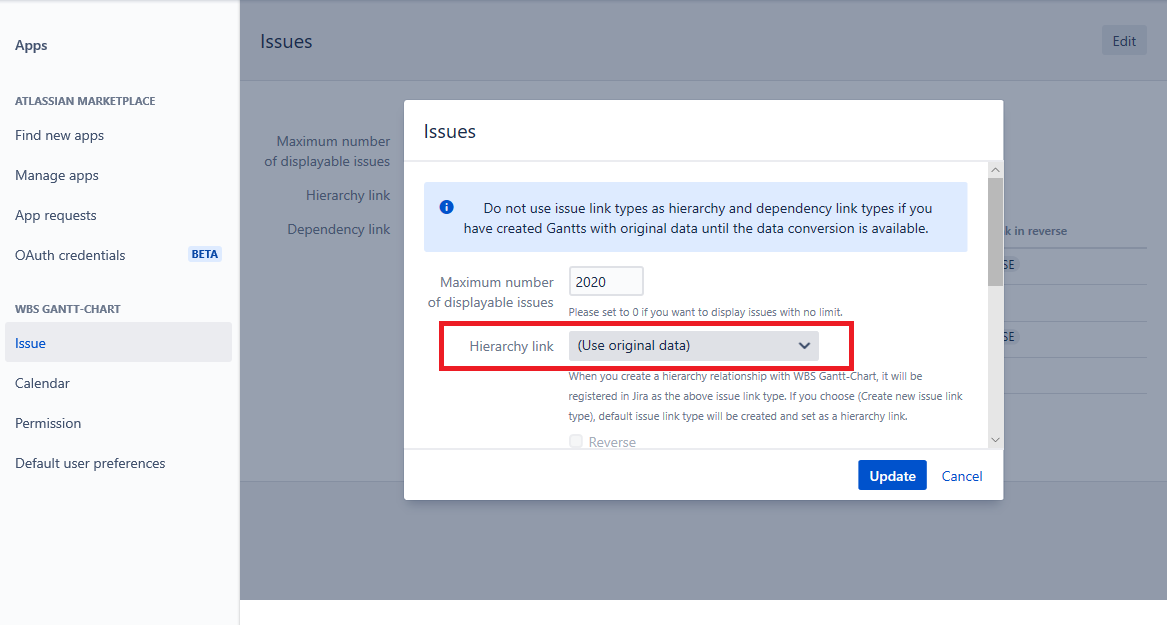Select the Issue item under WBS Gantt-Chart

pos(31,343)
